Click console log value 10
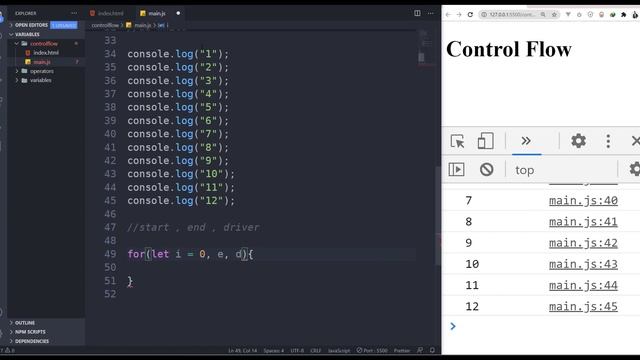640x360 pixels. point(472,264)
